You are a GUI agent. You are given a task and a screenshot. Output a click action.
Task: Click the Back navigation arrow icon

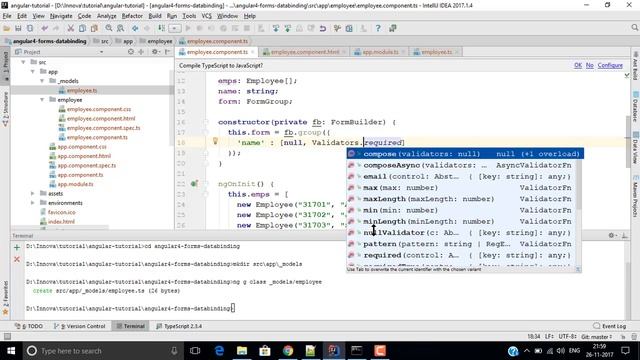pyautogui.click(x=135, y=28)
